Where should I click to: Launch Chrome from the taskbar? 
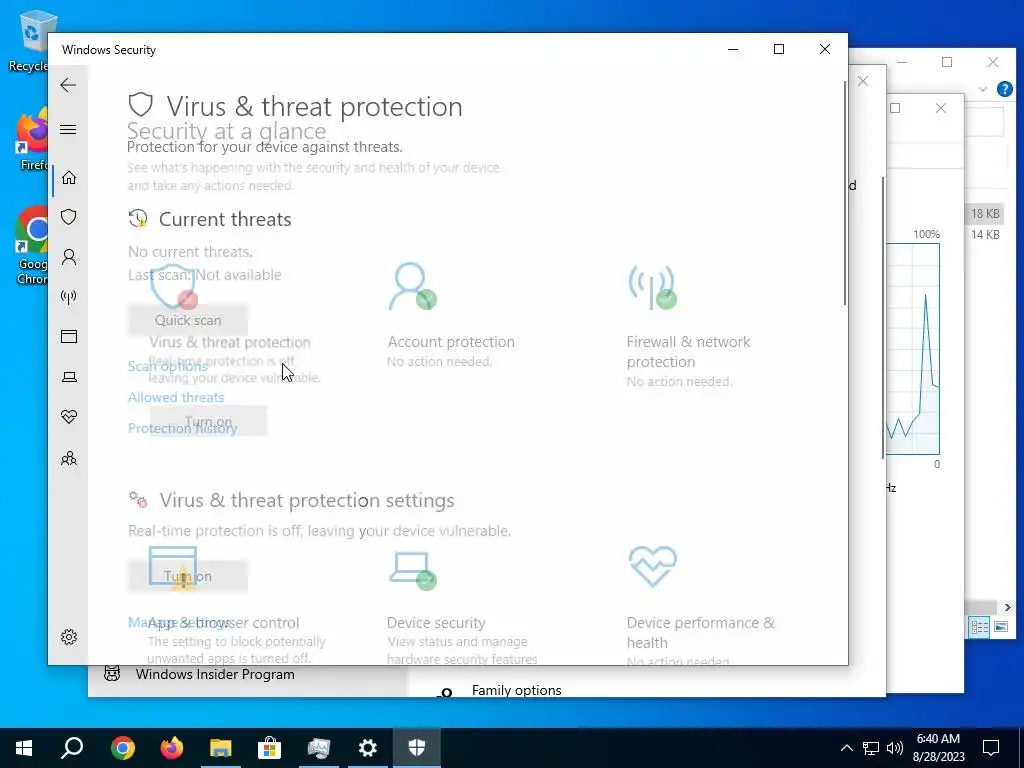coord(122,748)
